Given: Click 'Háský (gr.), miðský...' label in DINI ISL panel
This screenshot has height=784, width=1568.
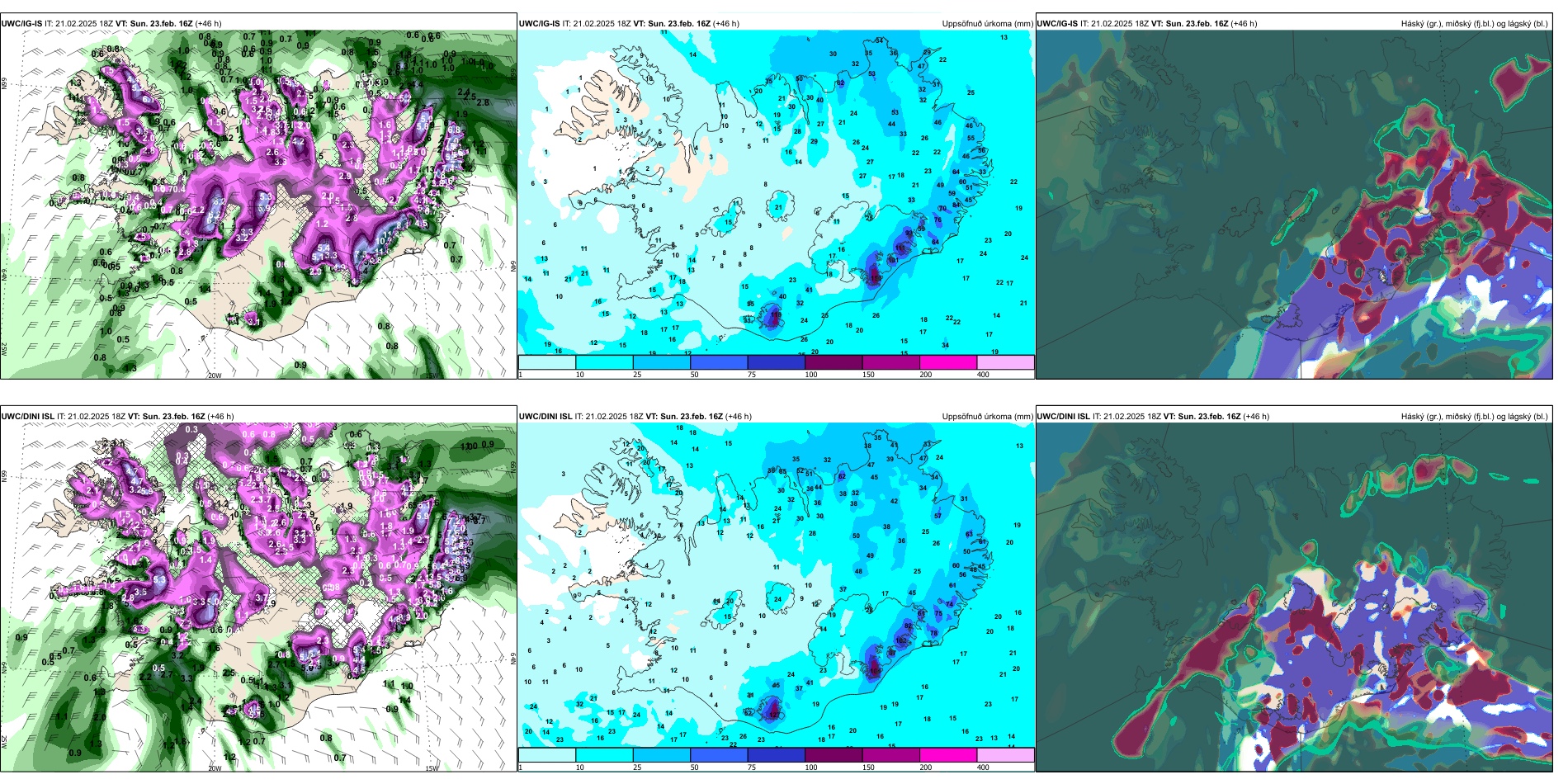Looking at the screenshot, I should point(1474,417).
